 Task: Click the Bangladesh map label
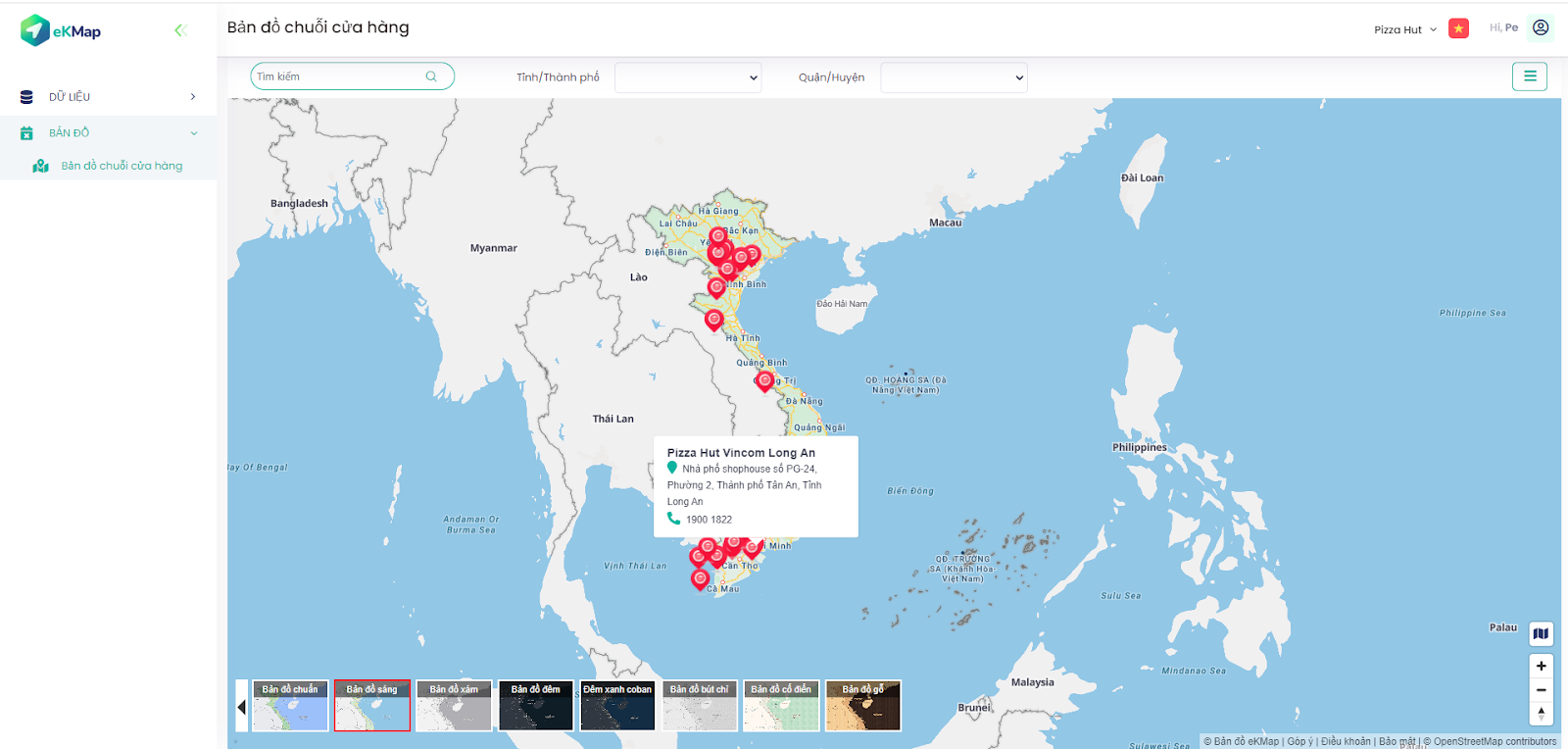tap(299, 203)
